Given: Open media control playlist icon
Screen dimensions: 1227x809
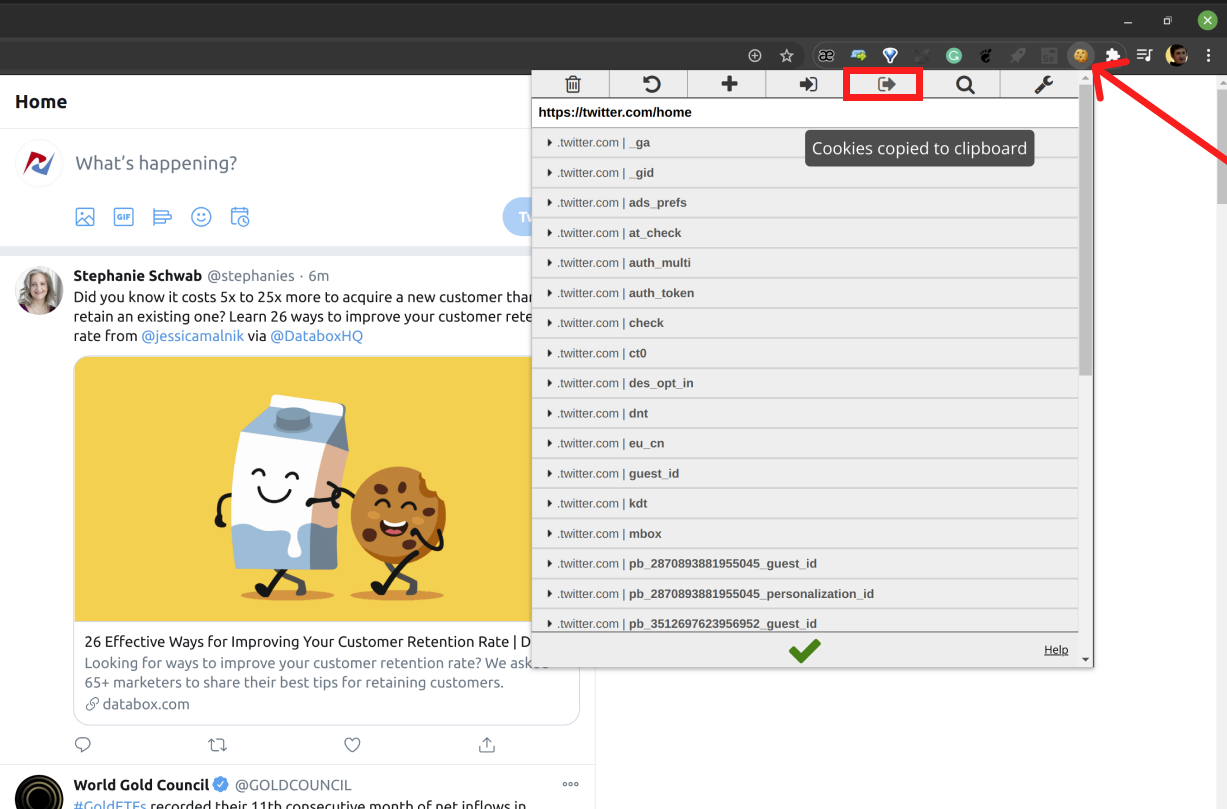Looking at the screenshot, I should 1145,56.
